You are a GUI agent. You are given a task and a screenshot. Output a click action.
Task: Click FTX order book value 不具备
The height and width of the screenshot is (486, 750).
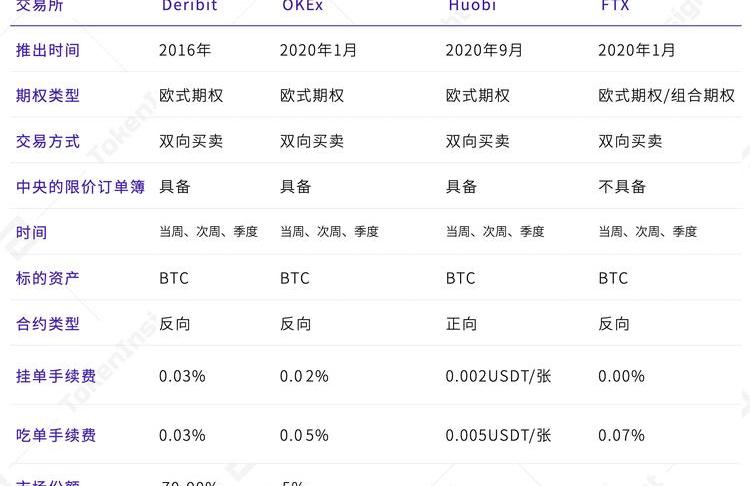pos(622,187)
